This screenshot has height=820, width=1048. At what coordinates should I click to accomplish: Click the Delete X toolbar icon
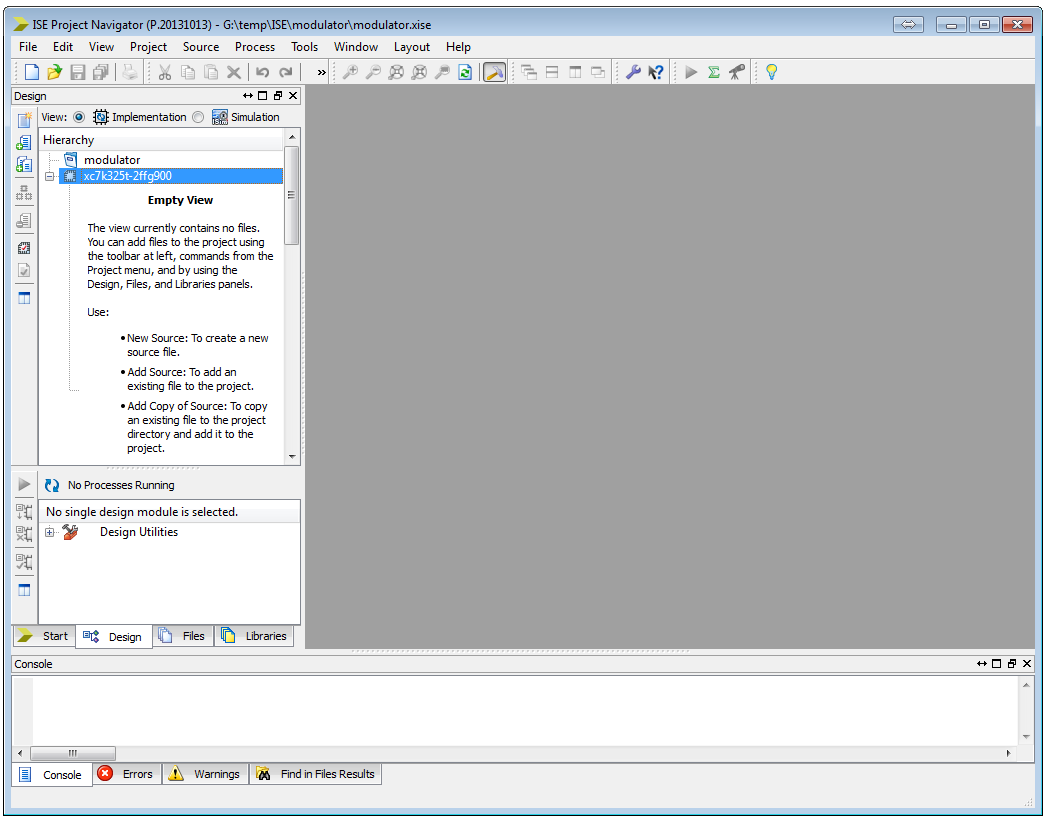(x=234, y=72)
